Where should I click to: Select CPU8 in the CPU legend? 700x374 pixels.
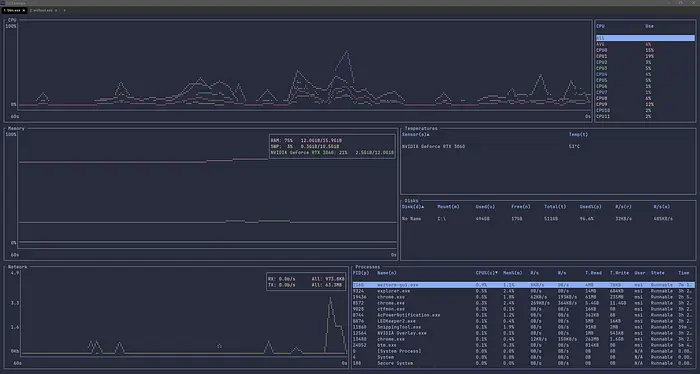tap(645, 99)
